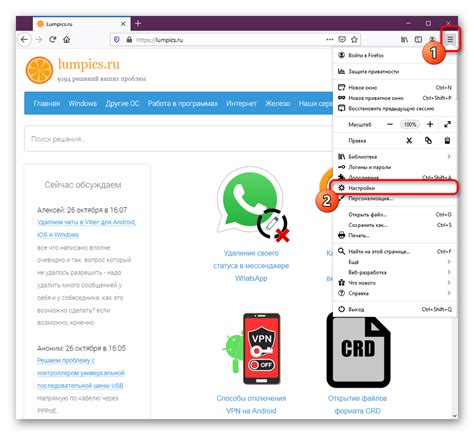Open page actions three-dot menu
This screenshot has height=435, width=474.
(x=330, y=40)
